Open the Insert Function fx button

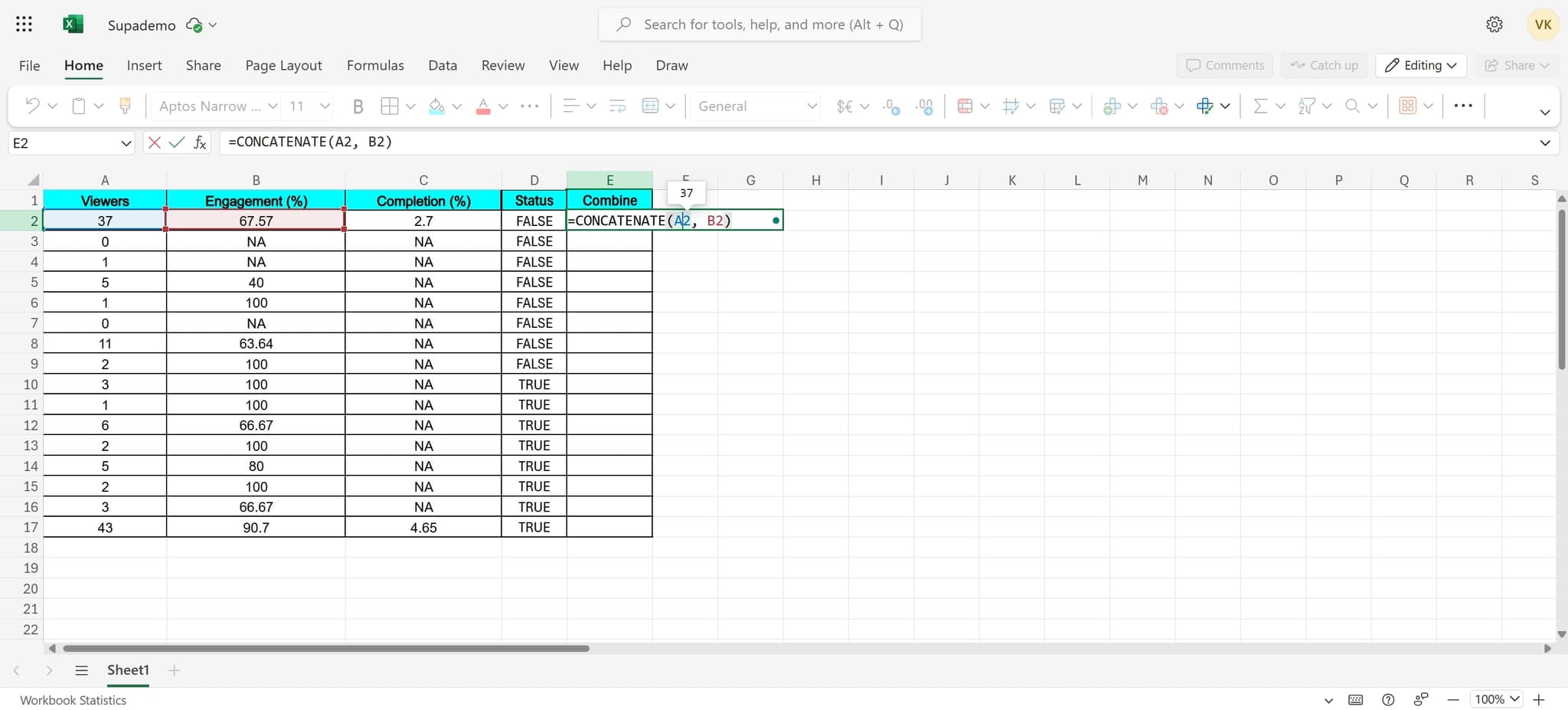coord(200,142)
